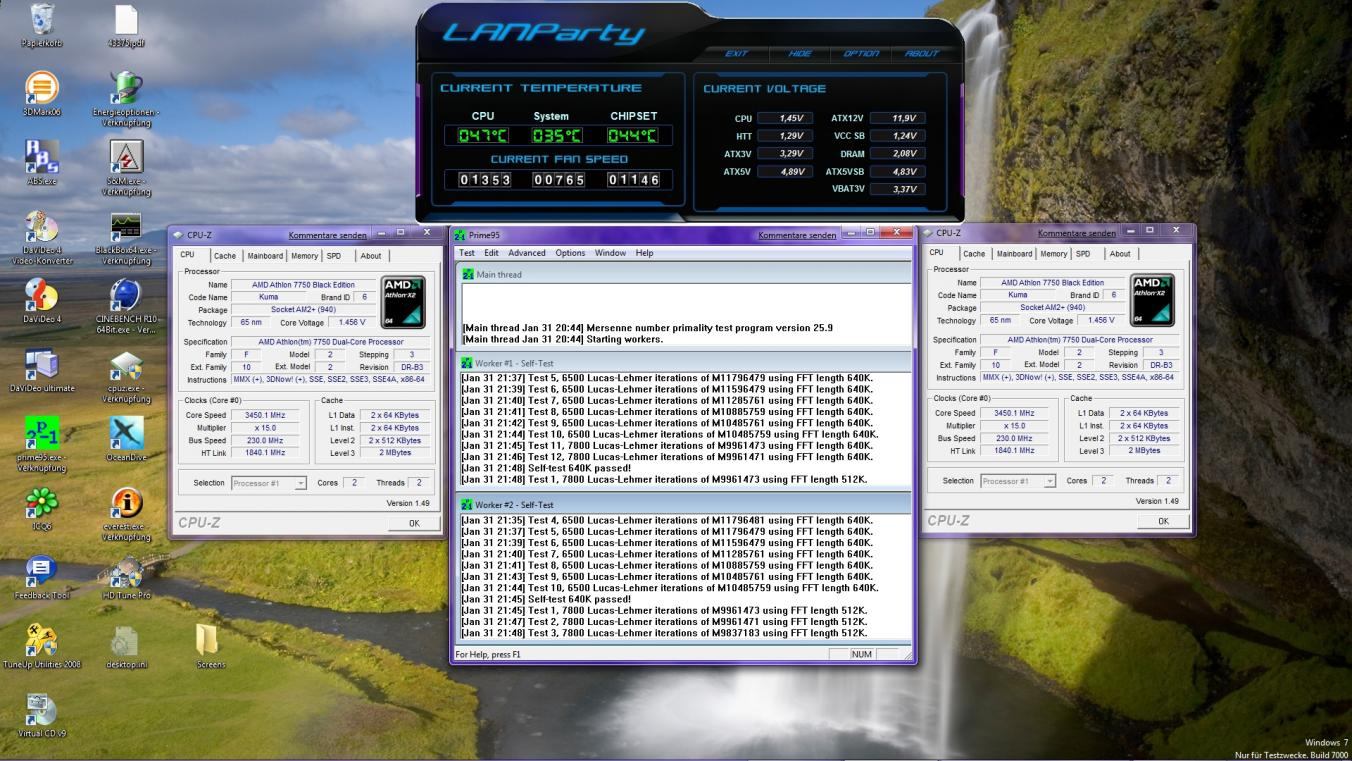Image resolution: width=1352 pixels, height=761 pixels.
Task: Switch to Mainboard tab in left CPU-Z
Action: [265, 256]
